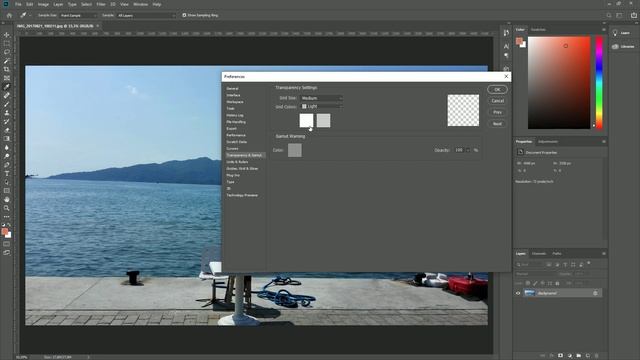This screenshot has width=640, height=360.
Task: Open the Opacity slider arrow in Gamut Warning
Action: [x=468, y=150]
